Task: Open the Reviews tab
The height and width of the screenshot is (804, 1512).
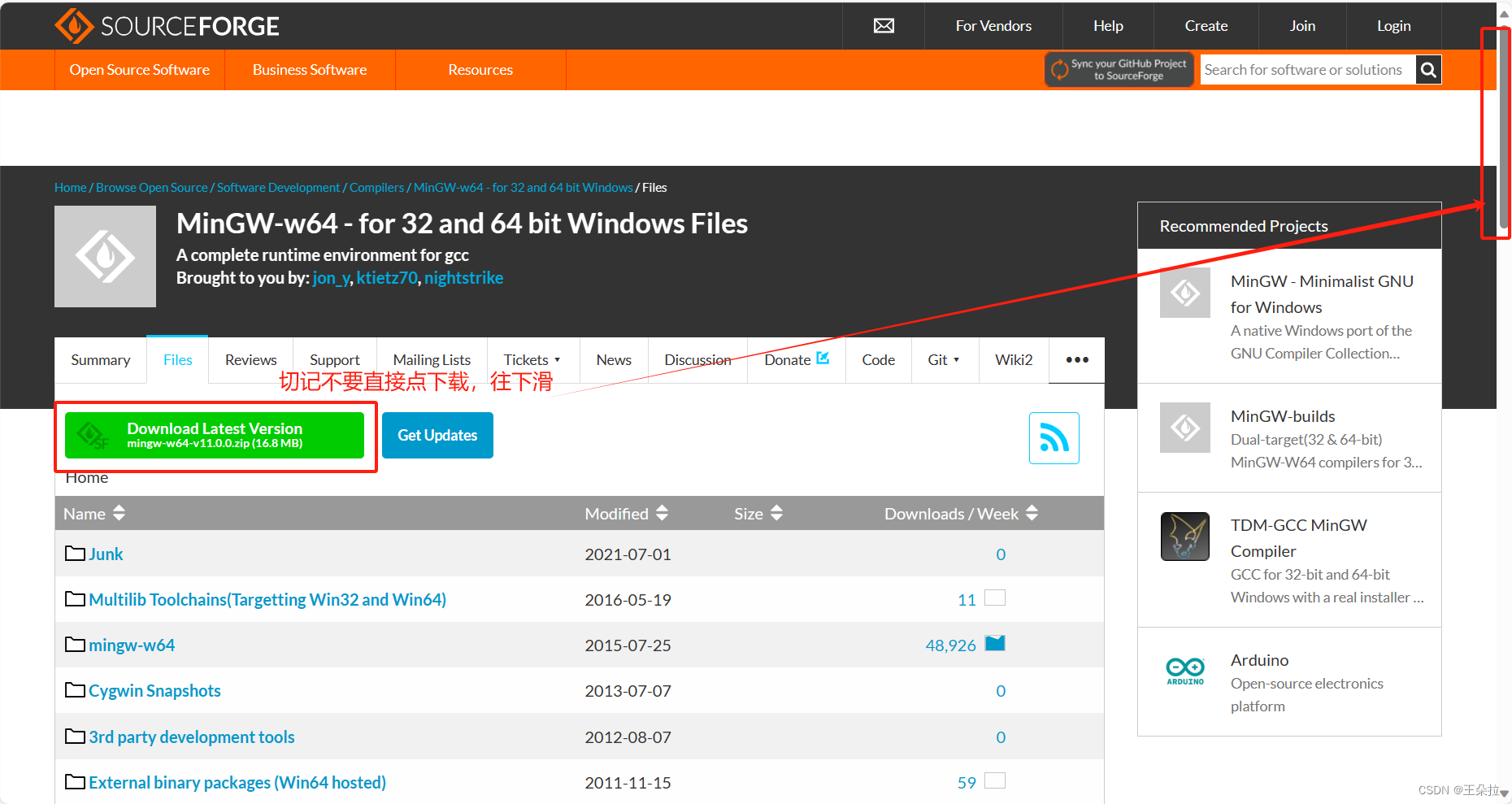Action: (x=251, y=360)
